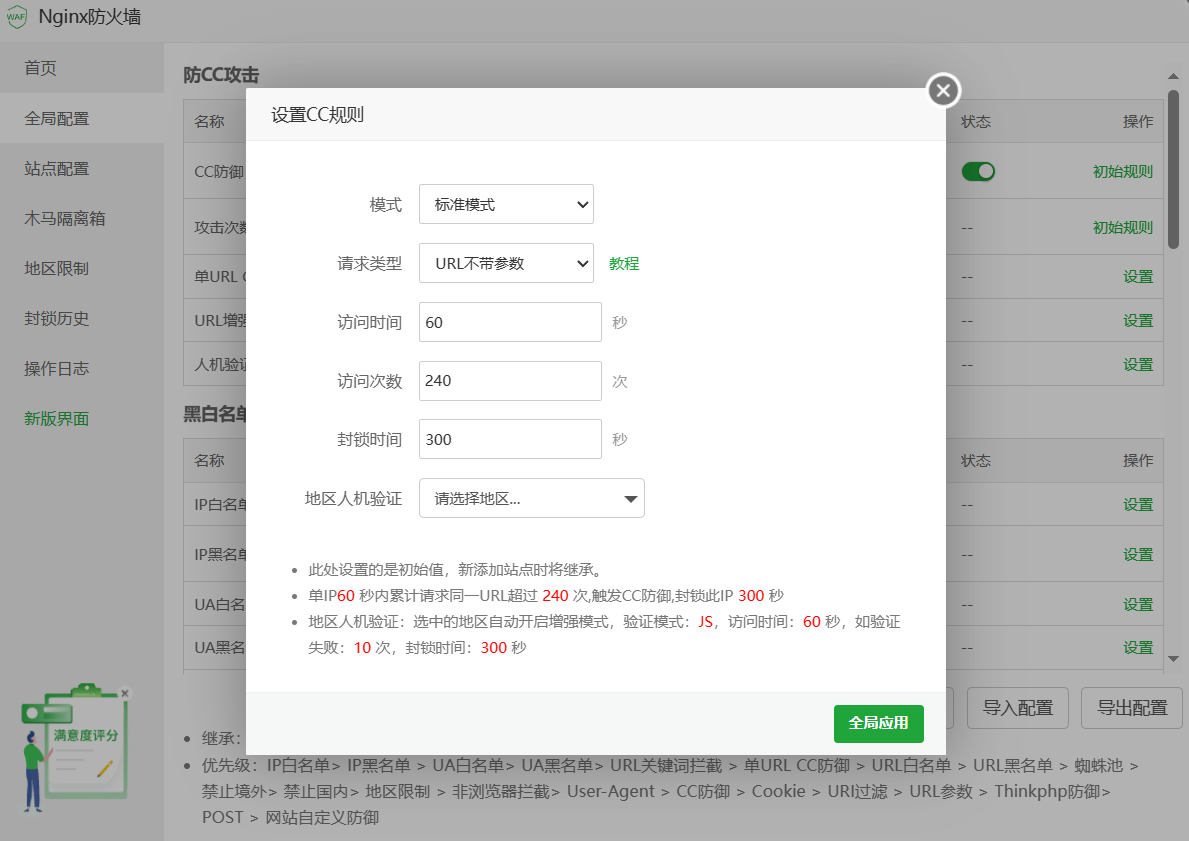The image size is (1189, 841).
Task: Click the 防CC攻击 section heading
Action: (x=221, y=75)
